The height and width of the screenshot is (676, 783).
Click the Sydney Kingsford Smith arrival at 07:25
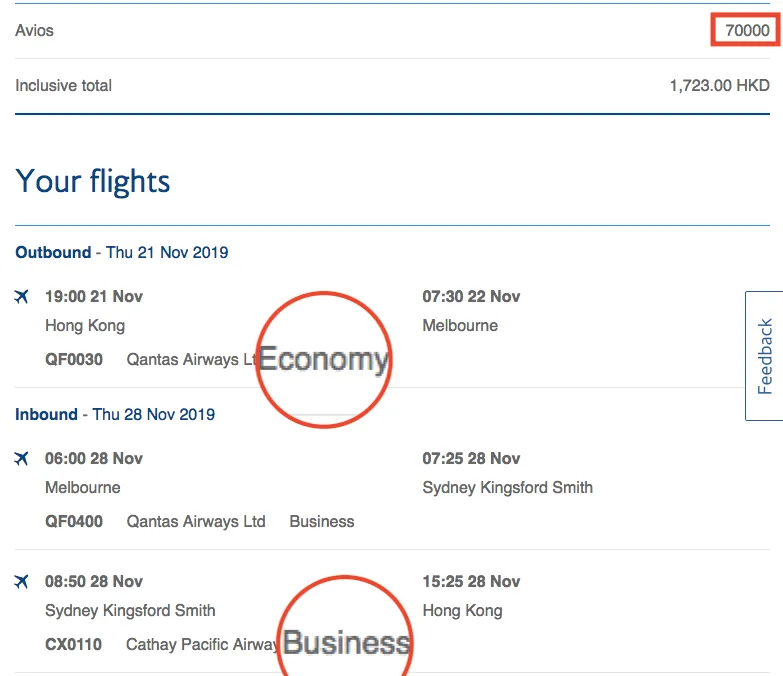pos(507,488)
